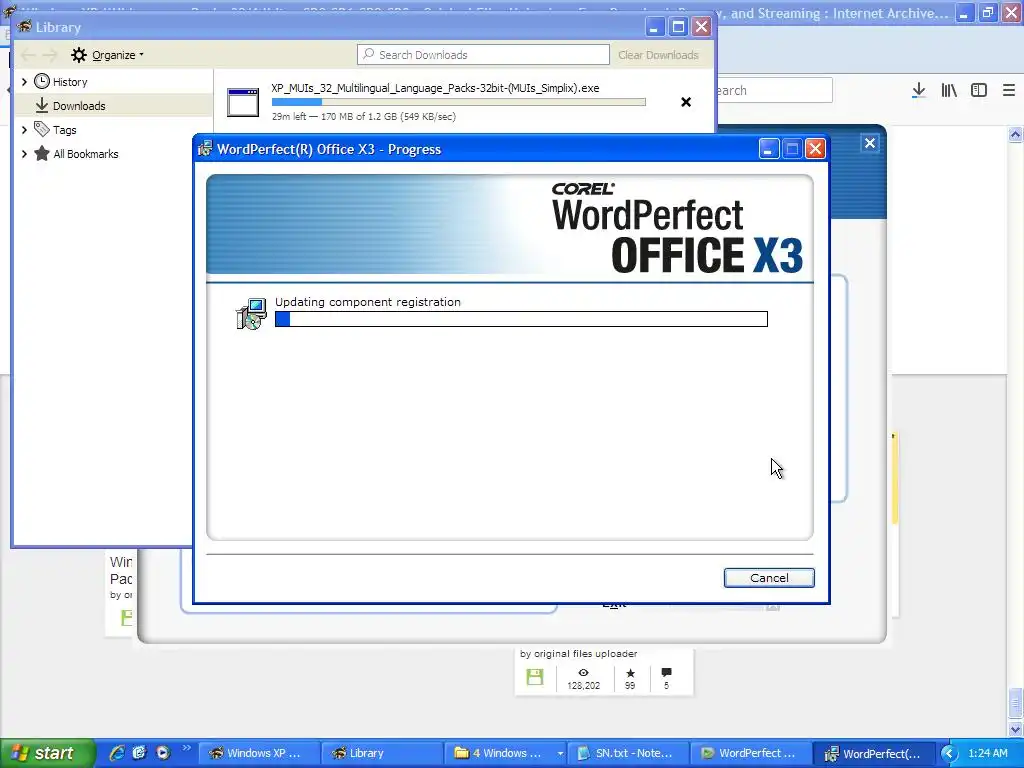Open the Windows start menu
This screenshot has width=1024, height=768.
[x=47, y=753]
